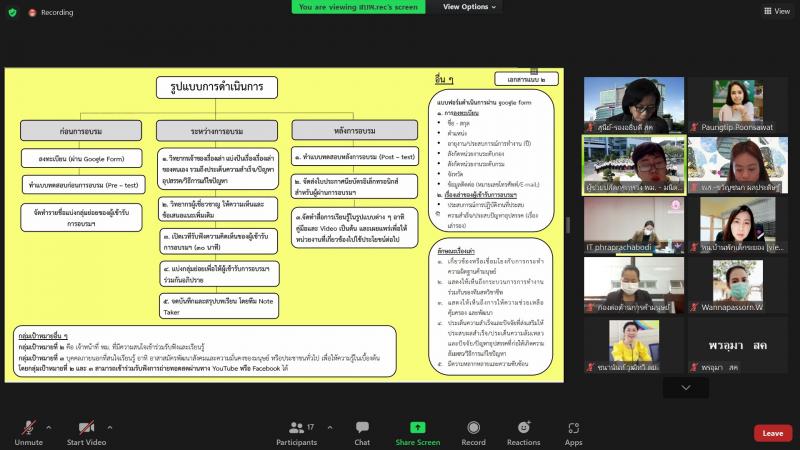Change layout with View button

[x=777, y=11]
